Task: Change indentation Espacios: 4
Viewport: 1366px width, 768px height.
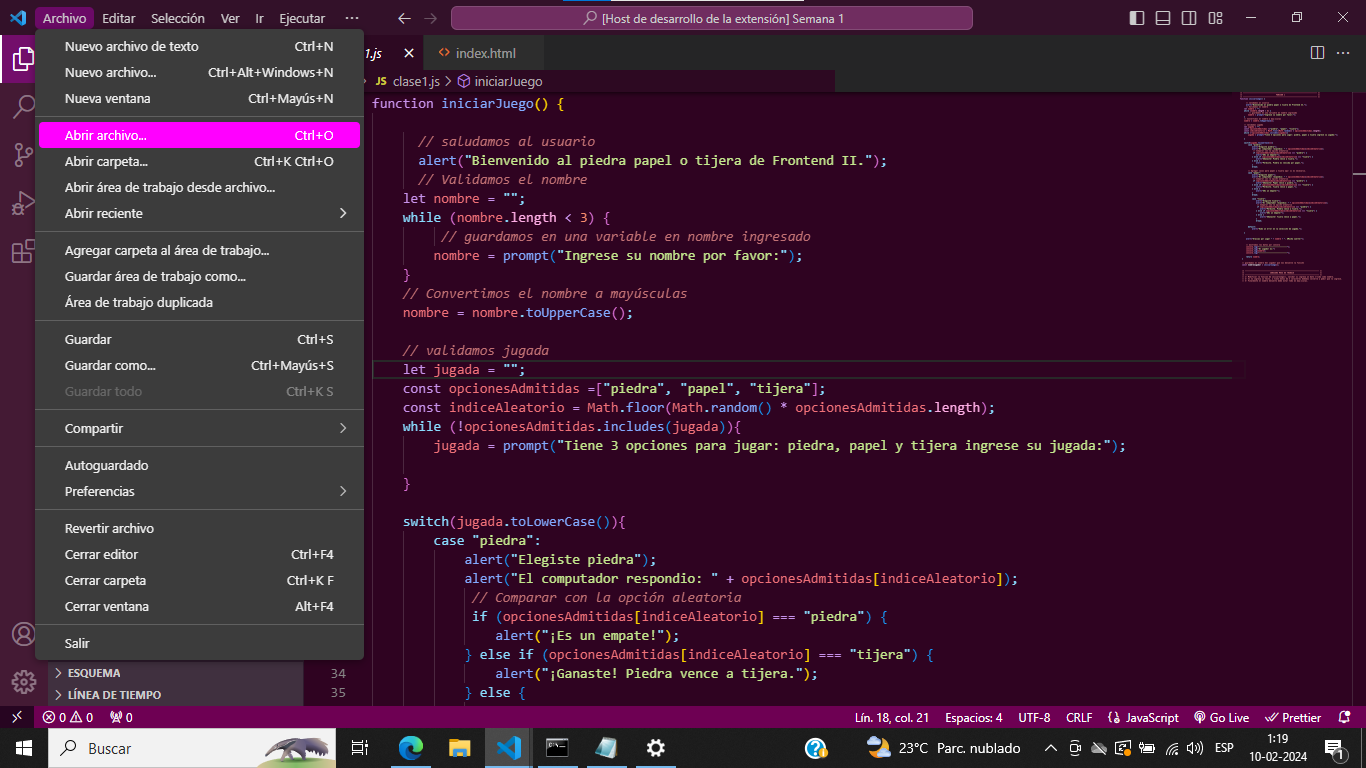Action: (x=973, y=717)
